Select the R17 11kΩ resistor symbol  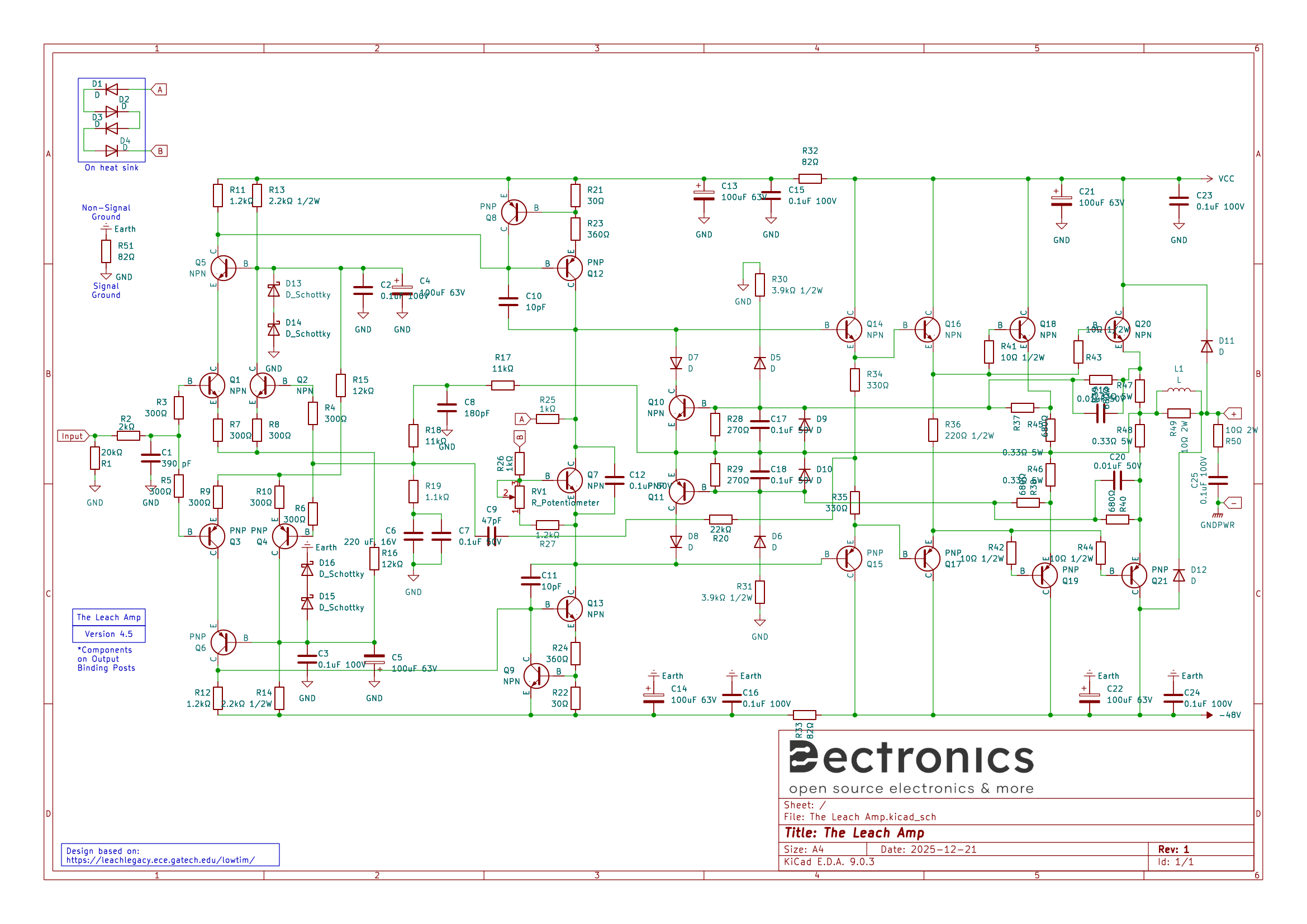click(x=503, y=385)
